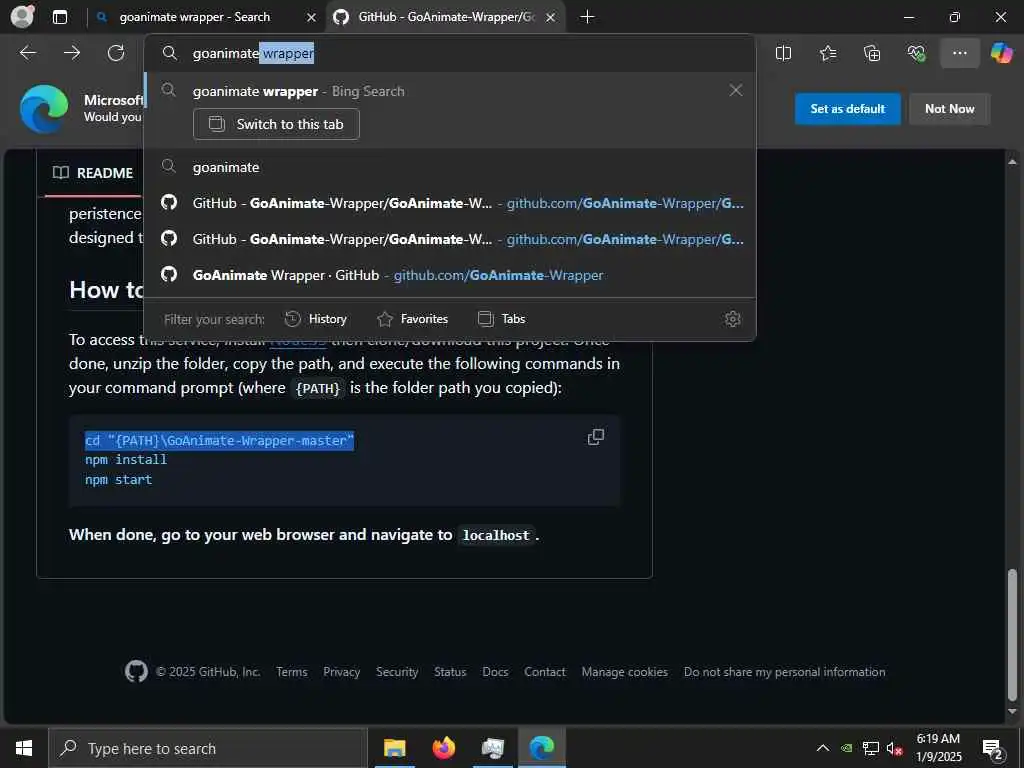Click the scrollbar down arrow
This screenshot has width=1024, height=768.
click(1012, 711)
